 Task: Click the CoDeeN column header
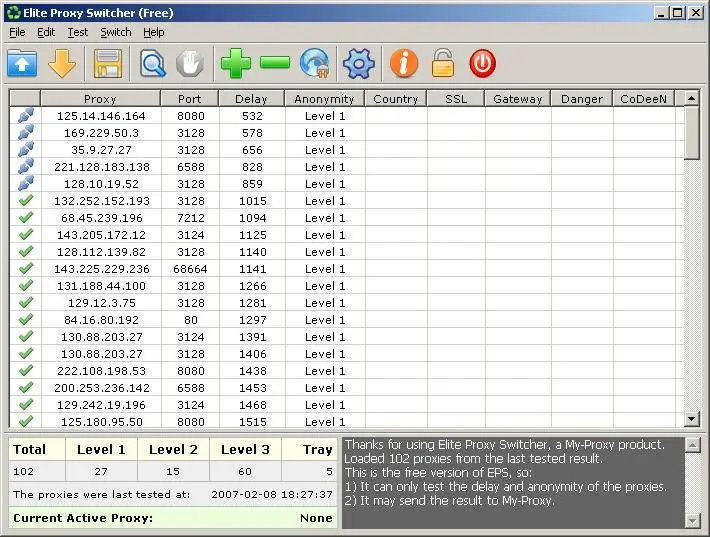click(643, 99)
